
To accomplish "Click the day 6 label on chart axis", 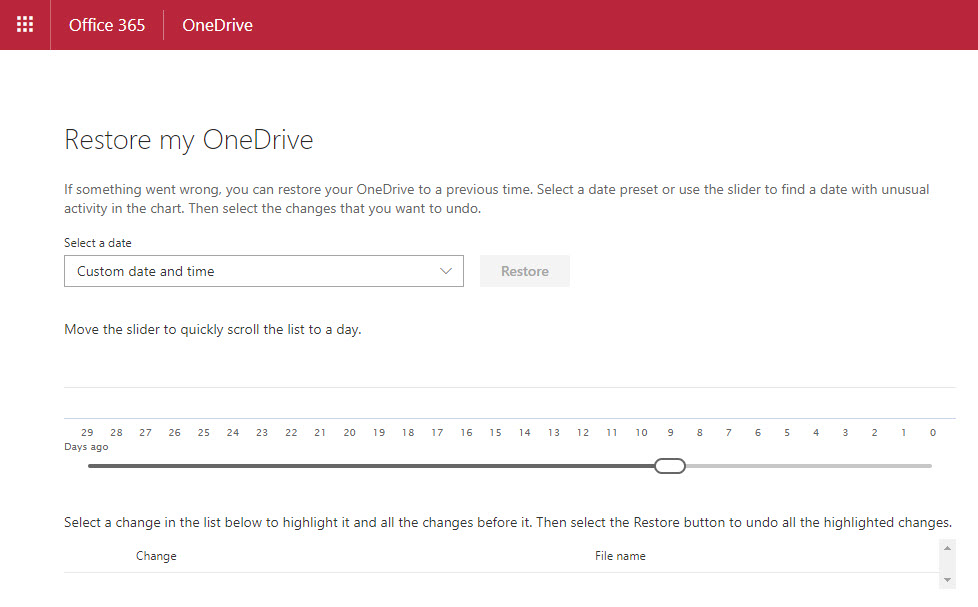I will 758,432.
